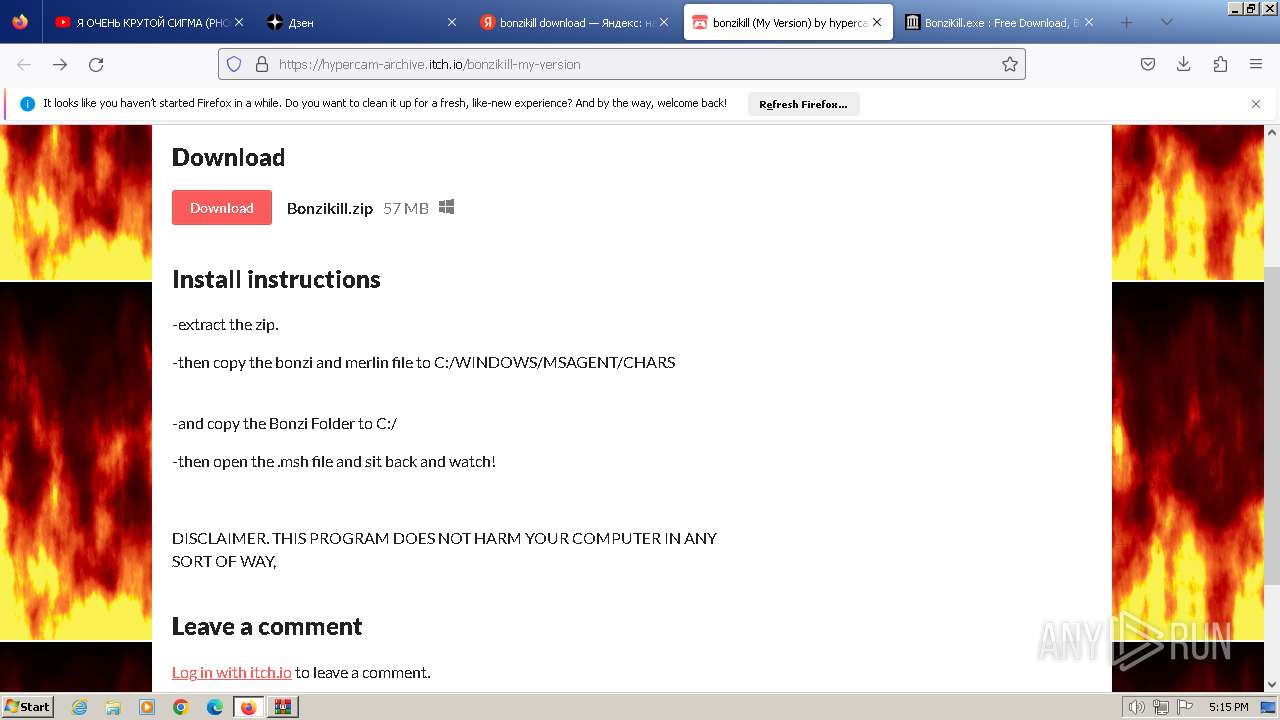
Task: Go forward with the forward arrow
Action: [x=60, y=64]
